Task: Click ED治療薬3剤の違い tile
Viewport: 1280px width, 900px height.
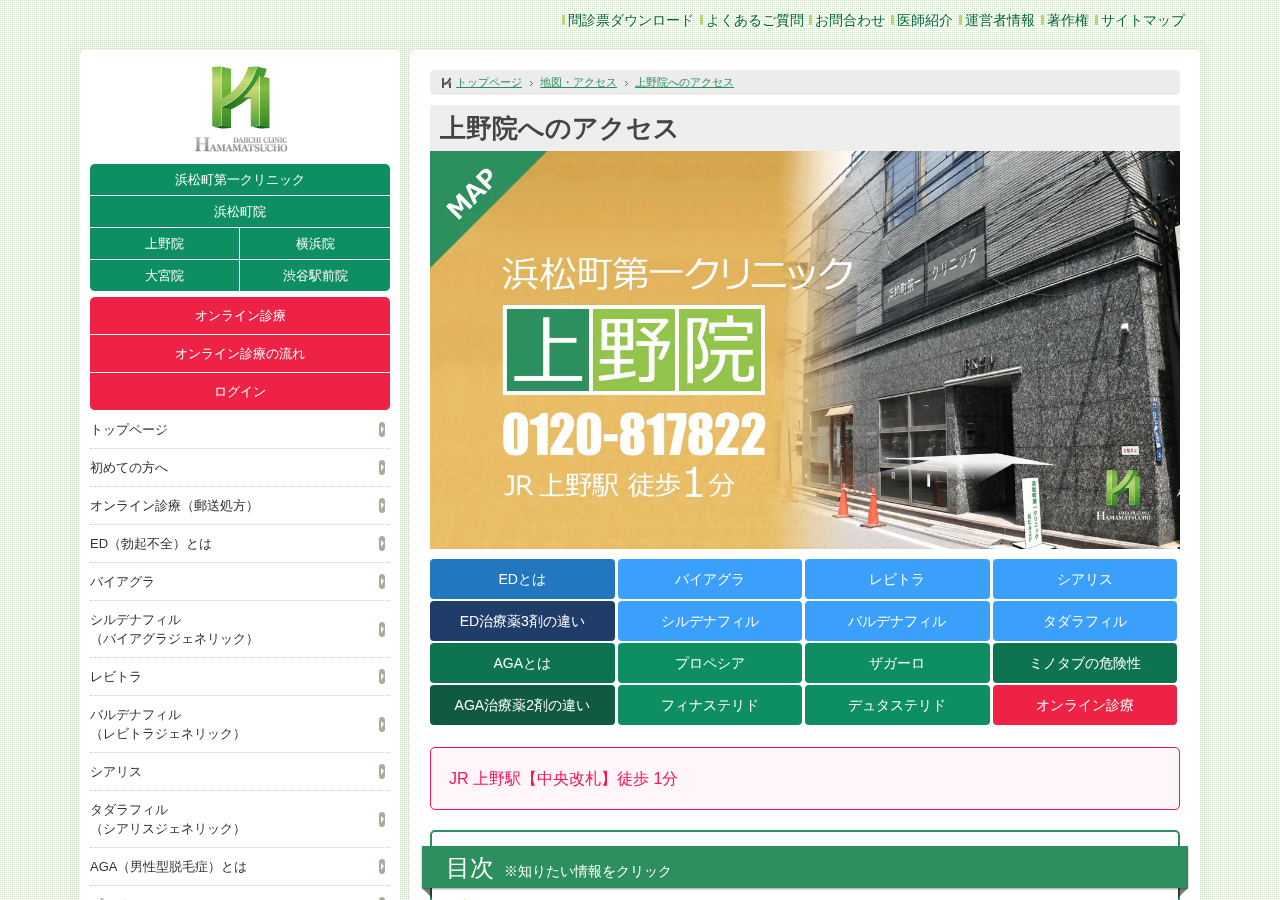Action: pos(522,621)
